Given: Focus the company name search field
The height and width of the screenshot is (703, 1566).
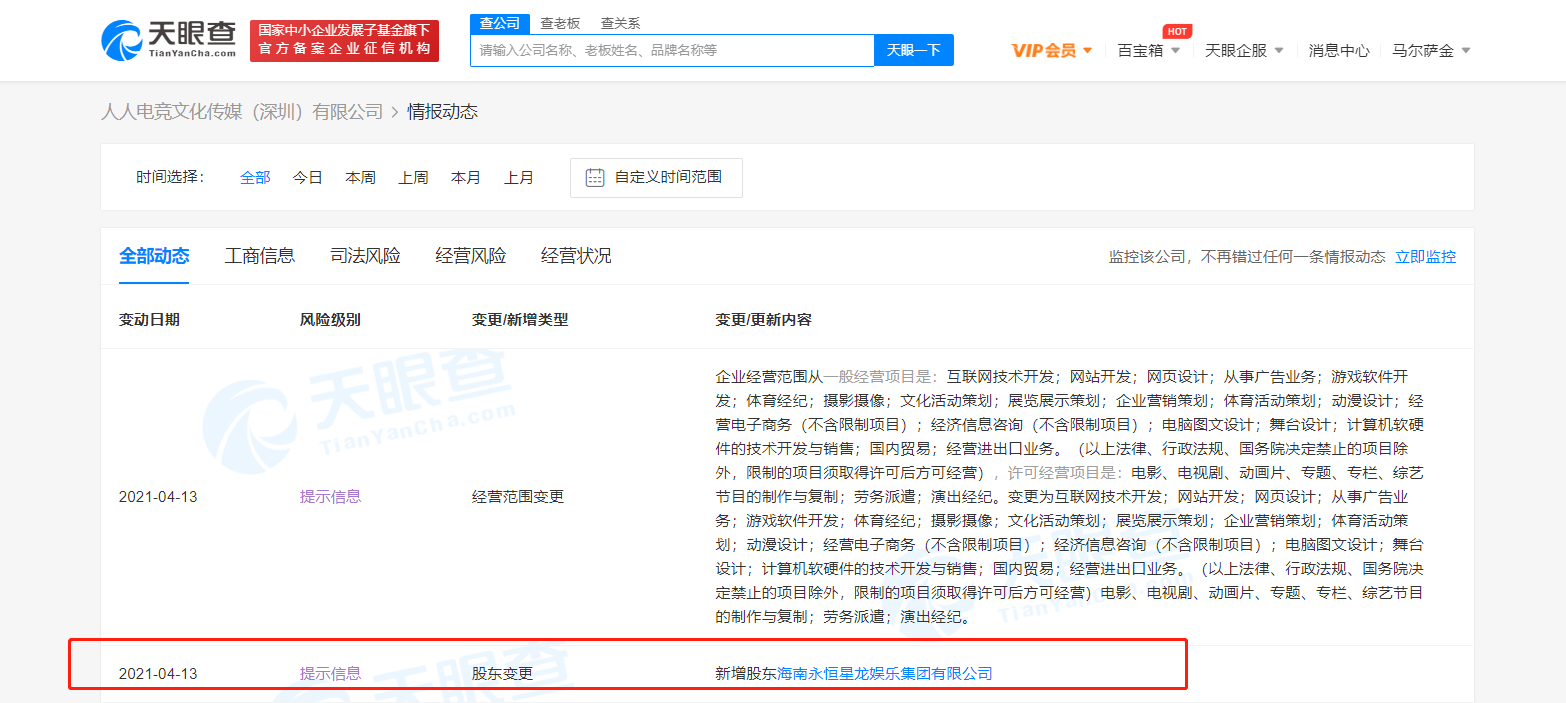Looking at the screenshot, I should [673, 50].
